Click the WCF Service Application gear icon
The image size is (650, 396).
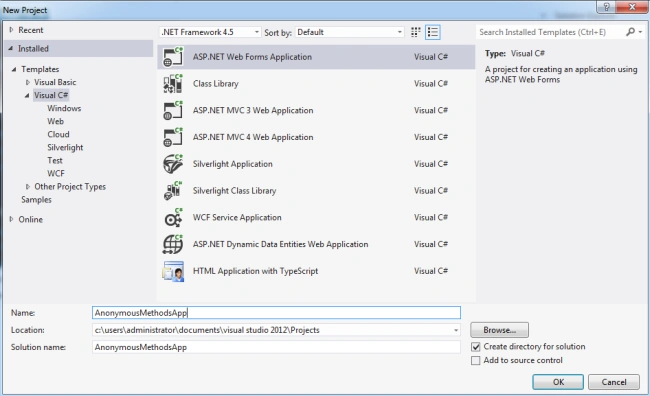(x=173, y=218)
